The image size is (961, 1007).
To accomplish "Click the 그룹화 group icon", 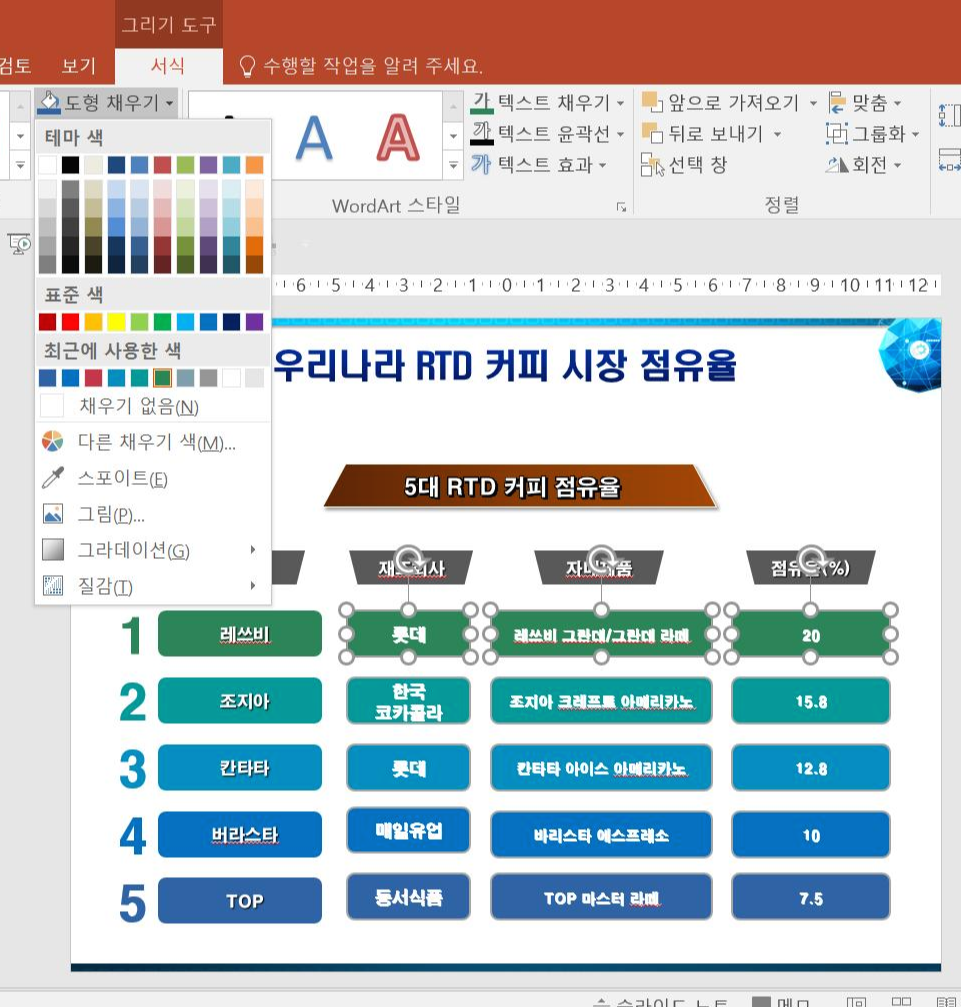I will click(837, 134).
